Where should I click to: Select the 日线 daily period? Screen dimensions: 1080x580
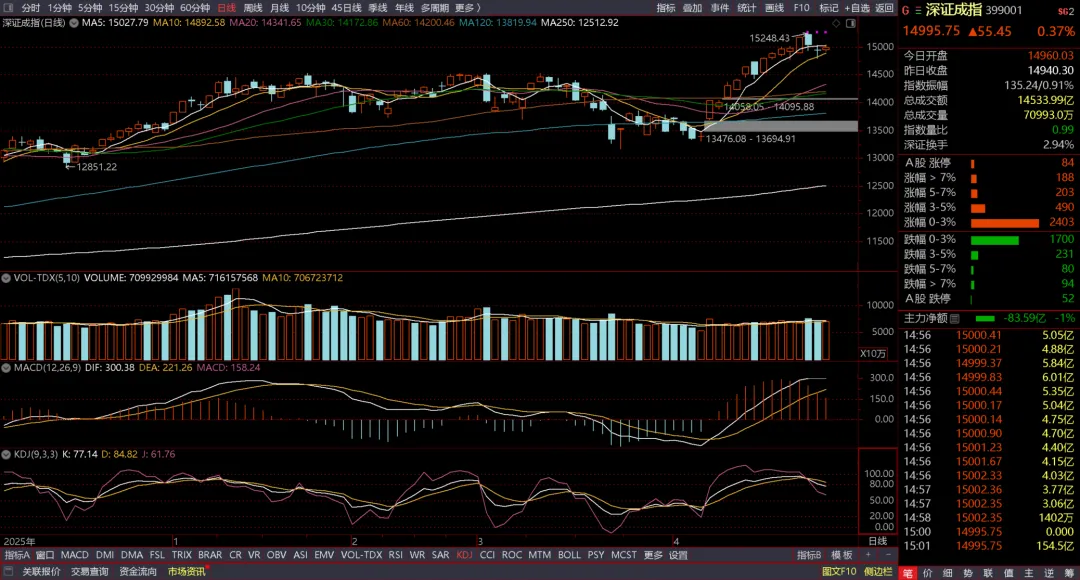tap(226, 8)
